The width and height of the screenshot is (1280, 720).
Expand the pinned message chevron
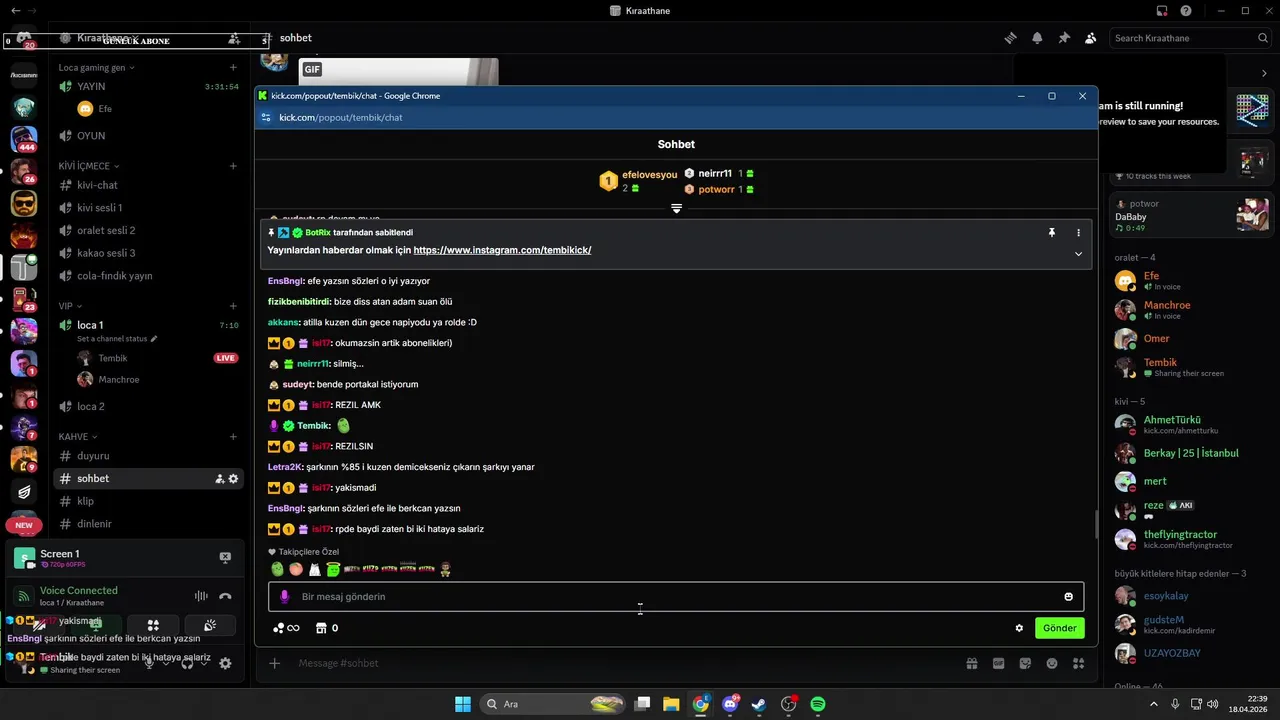[x=1078, y=254]
